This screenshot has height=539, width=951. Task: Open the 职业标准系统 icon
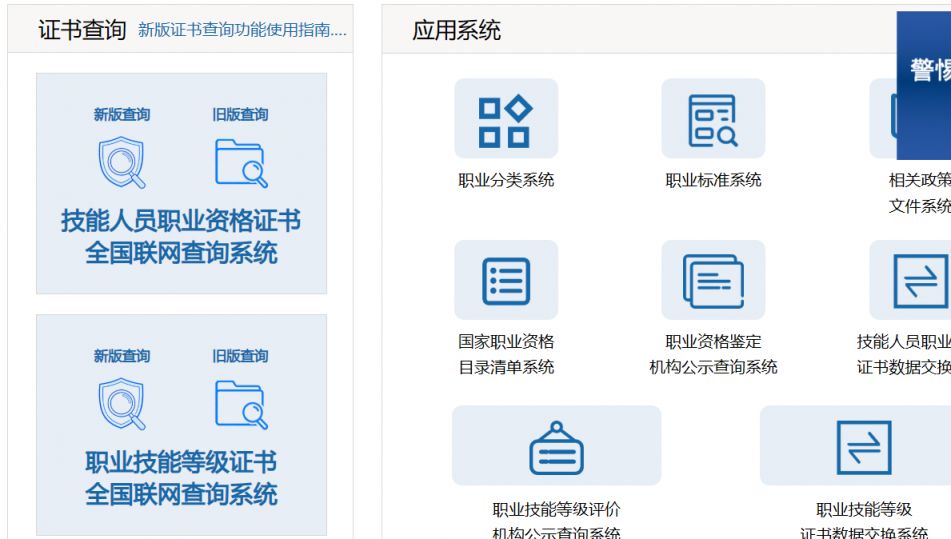pyautogui.click(x=713, y=118)
